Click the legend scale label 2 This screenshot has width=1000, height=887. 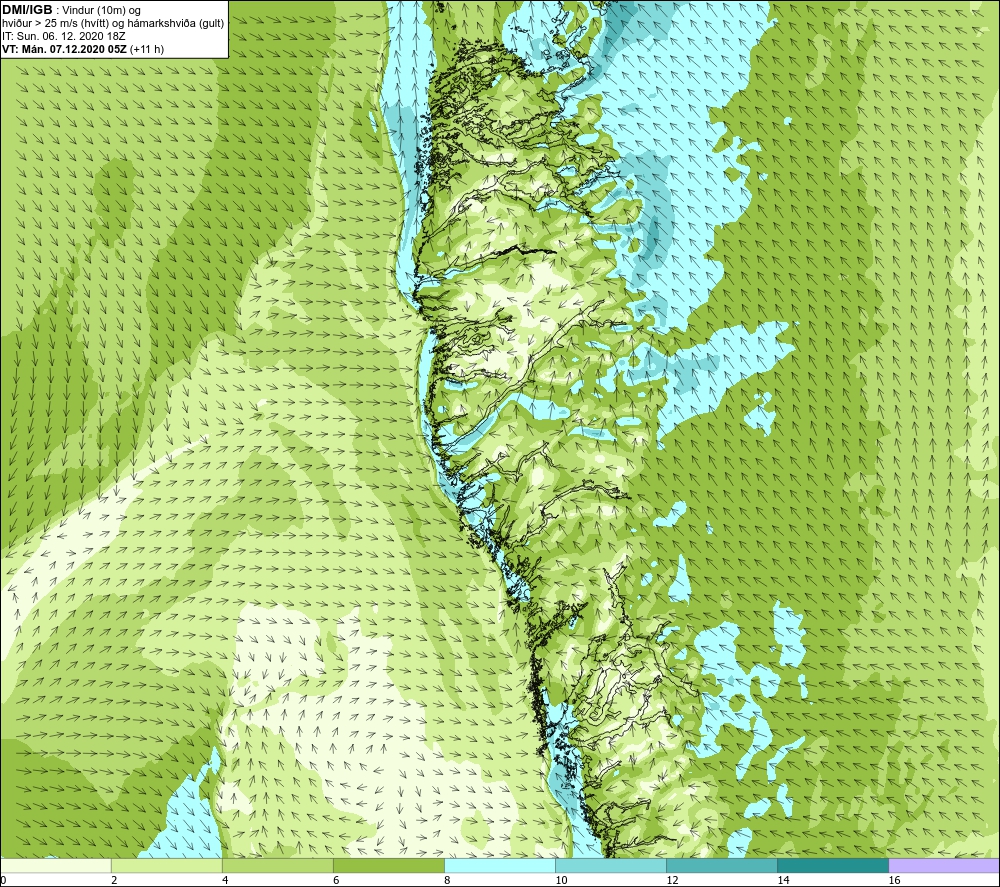[114, 880]
